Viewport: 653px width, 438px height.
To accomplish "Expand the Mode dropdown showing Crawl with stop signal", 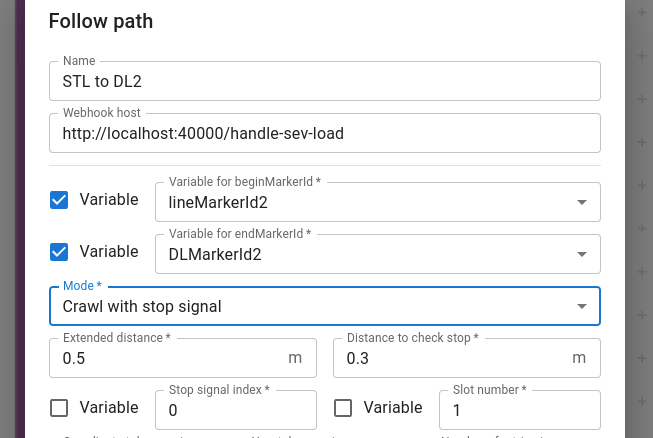I will (325, 306).
